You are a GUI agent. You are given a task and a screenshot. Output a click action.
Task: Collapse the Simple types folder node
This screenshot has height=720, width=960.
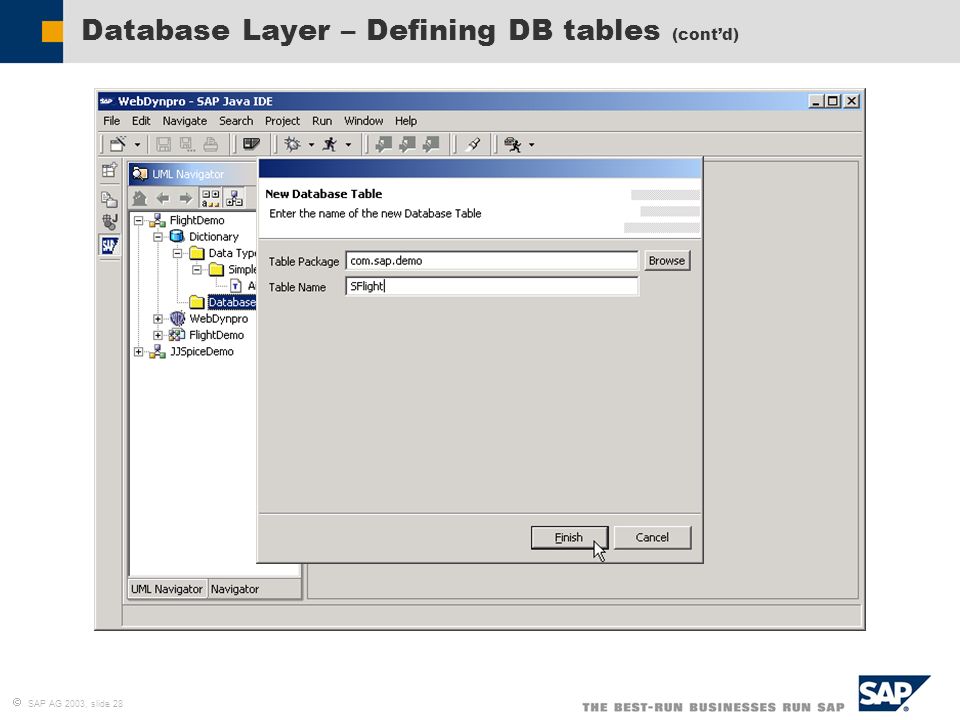(197, 269)
